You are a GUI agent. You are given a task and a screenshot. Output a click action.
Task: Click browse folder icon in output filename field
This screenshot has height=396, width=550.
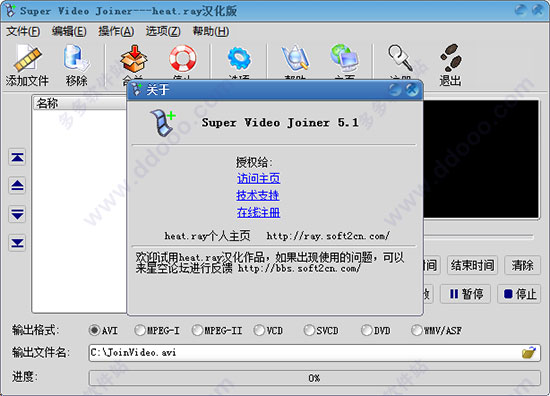click(529, 352)
